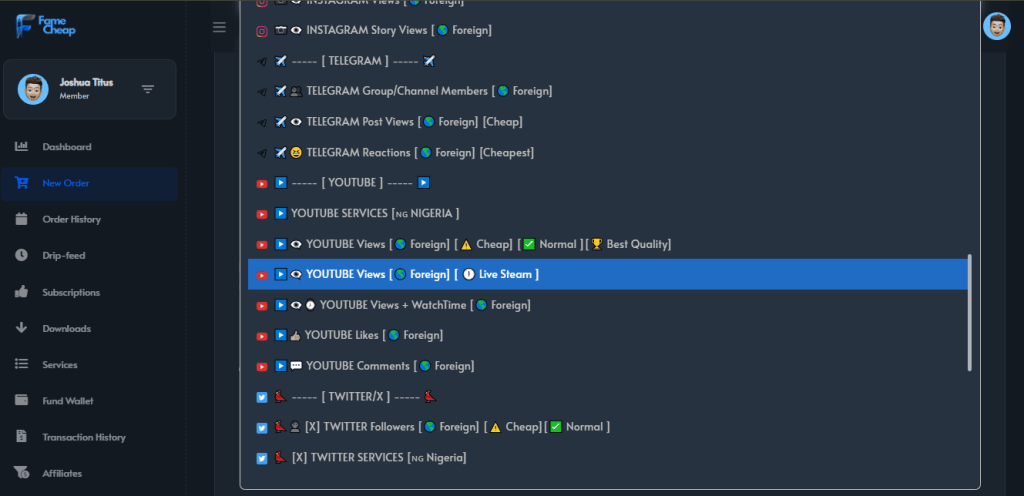The height and width of the screenshot is (496, 1024).
Task: Select YOUTUBE Views Best Quality option
Action: tap(607, 244)
